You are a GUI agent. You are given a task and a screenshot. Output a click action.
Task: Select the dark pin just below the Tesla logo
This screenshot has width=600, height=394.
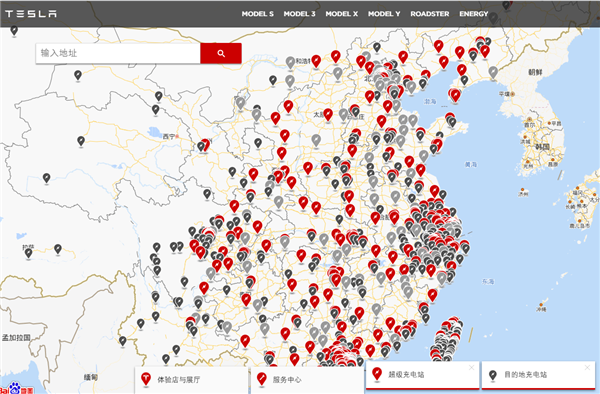pos(14,30)
